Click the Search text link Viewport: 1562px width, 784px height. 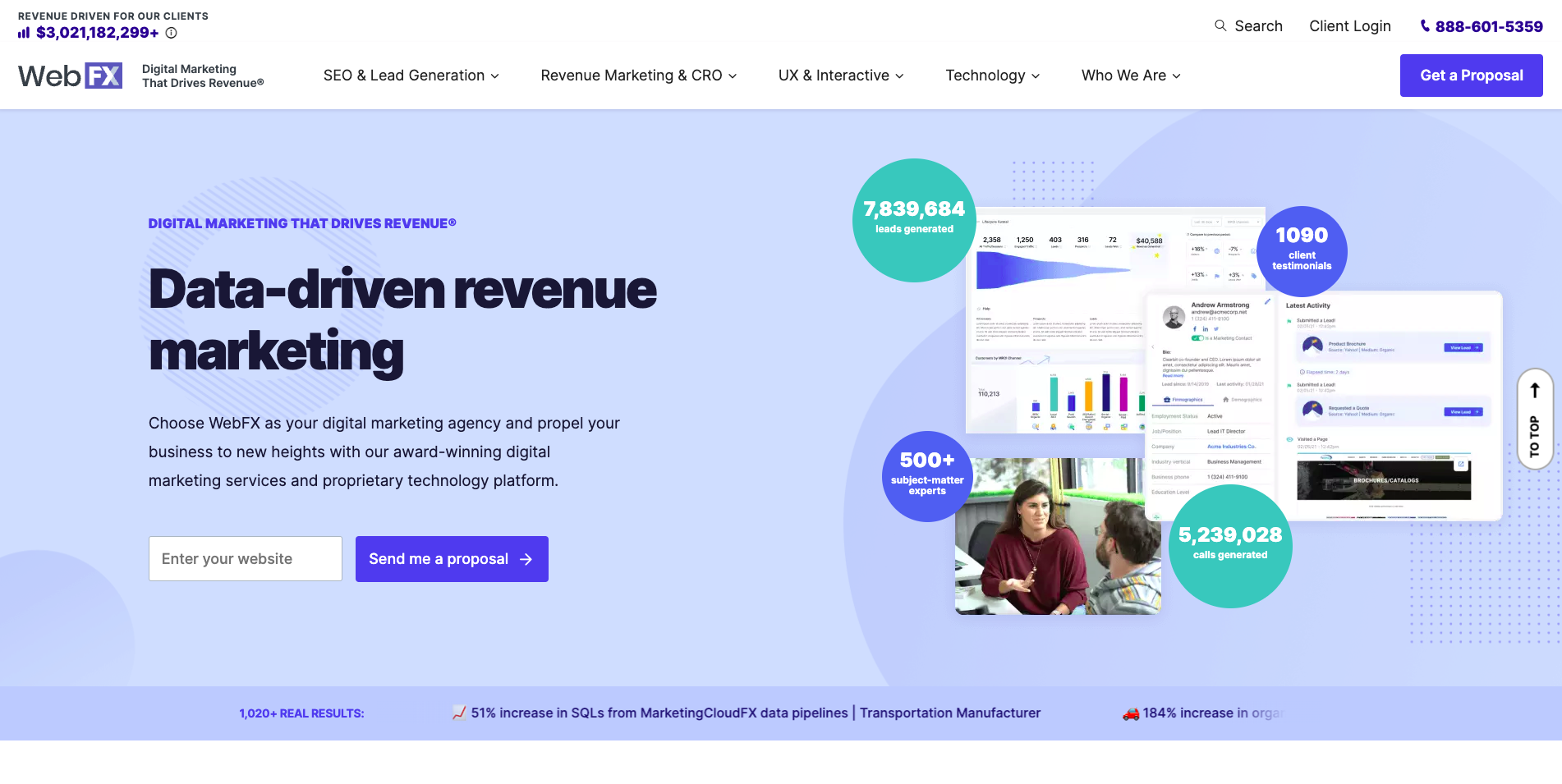1258,26
